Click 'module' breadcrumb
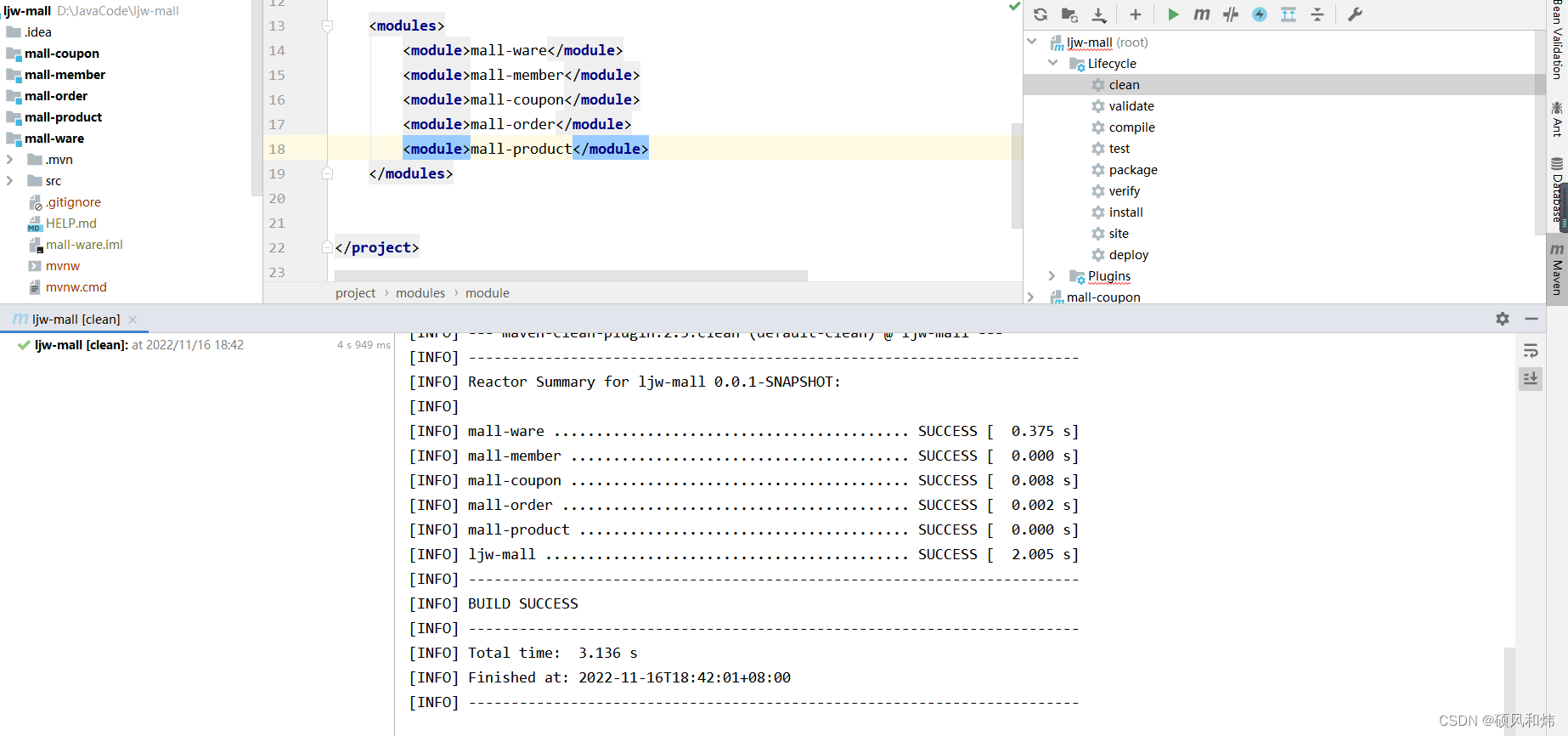Viewport: 1568px width, 736px height. (488, 293)
